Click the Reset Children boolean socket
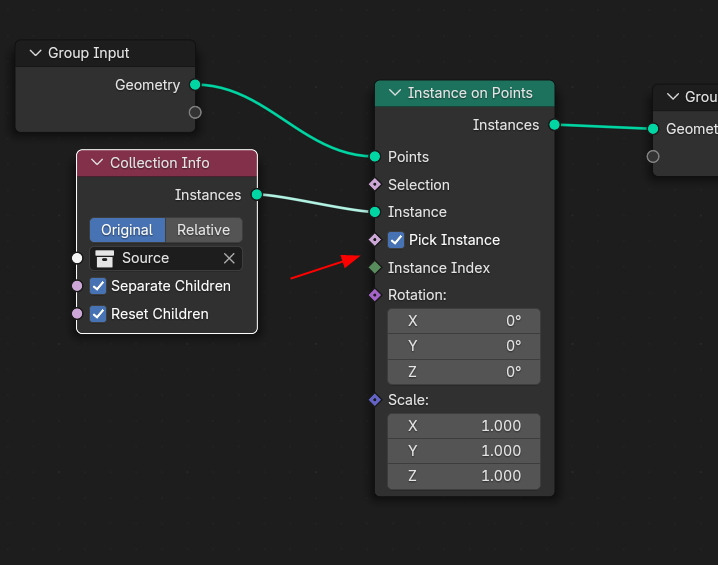The width and height of the screenshot is (718, 565). (x=77, y=314)
